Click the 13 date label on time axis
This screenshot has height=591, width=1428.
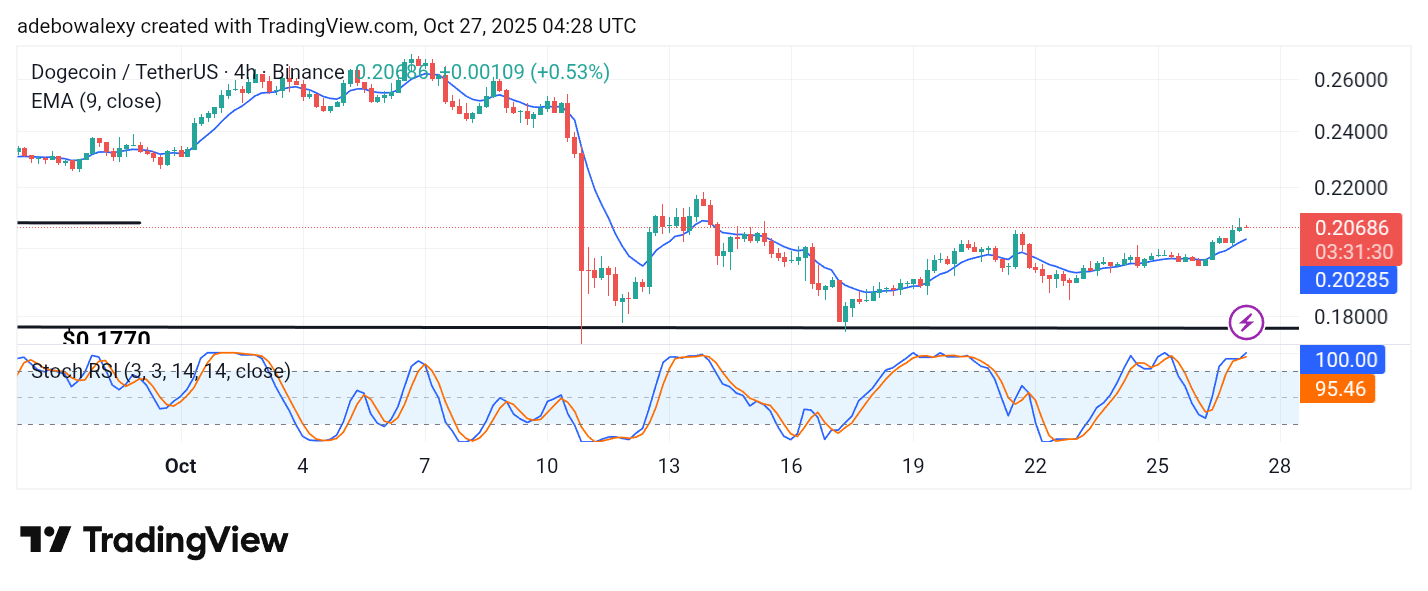pyautogui.click(x=668, y=466)
